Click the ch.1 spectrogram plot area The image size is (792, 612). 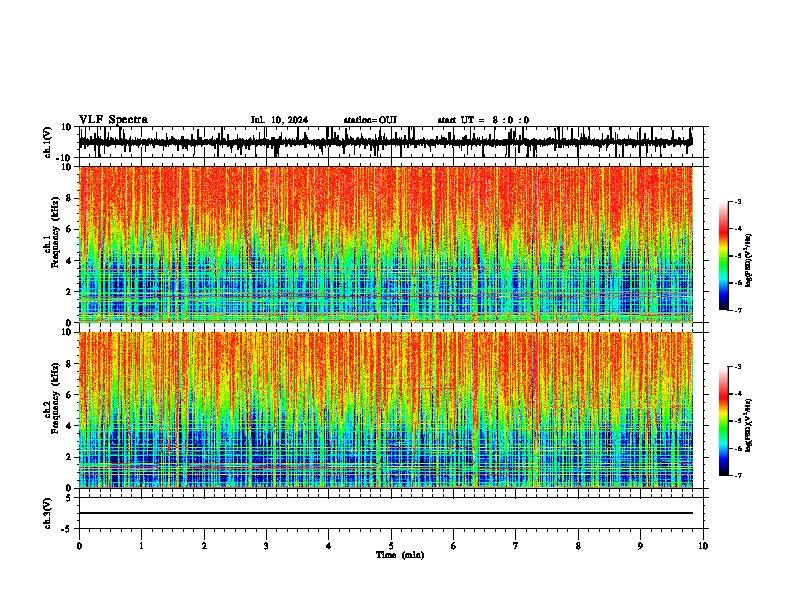pos(385,244)
